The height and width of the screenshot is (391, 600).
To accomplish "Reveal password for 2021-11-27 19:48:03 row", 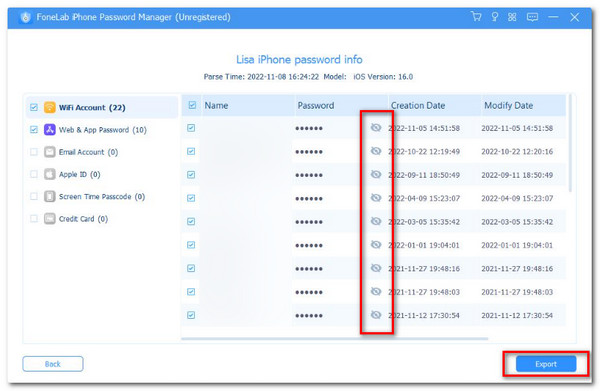I will [x=376, y=292].
